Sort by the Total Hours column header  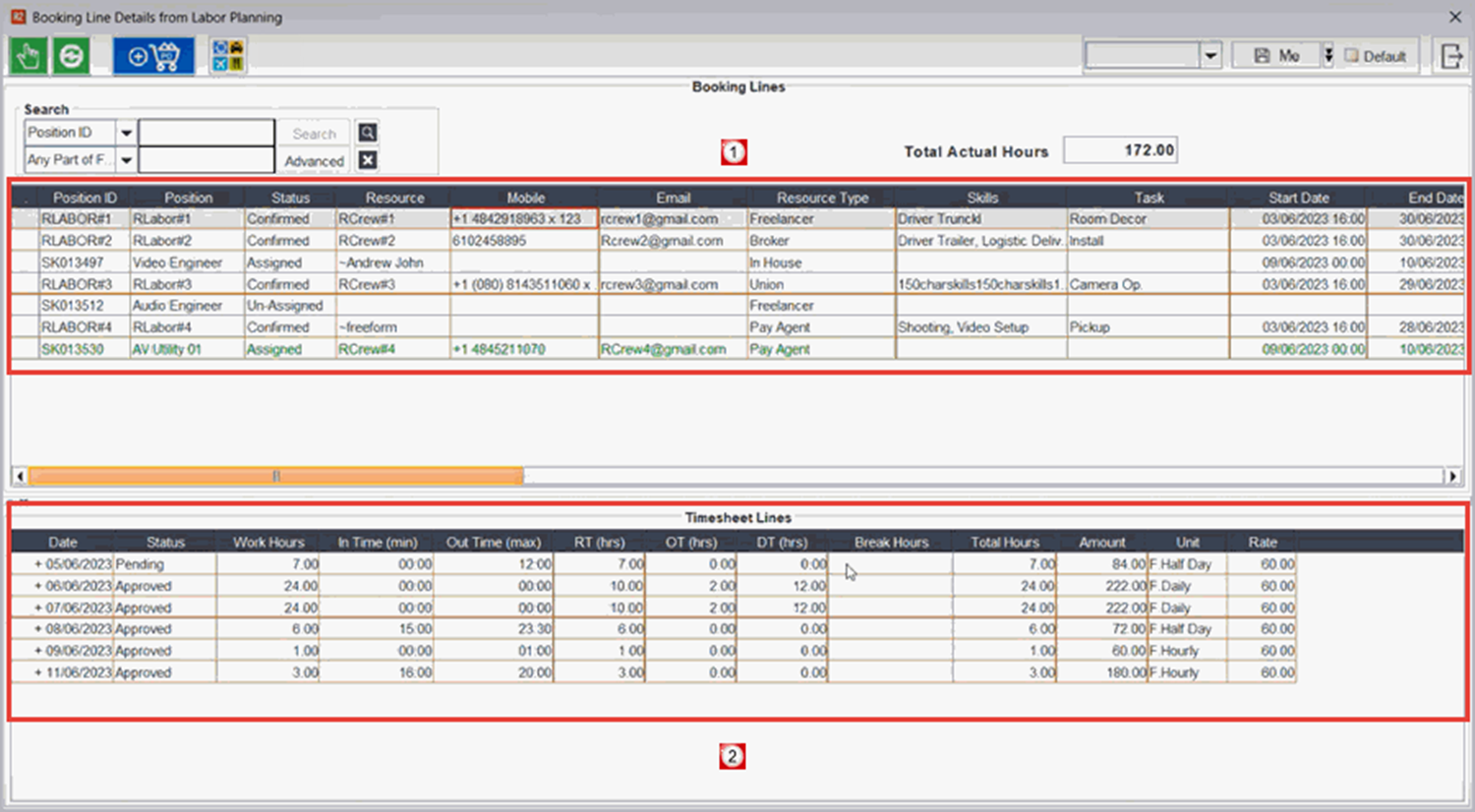[1004, 542]
